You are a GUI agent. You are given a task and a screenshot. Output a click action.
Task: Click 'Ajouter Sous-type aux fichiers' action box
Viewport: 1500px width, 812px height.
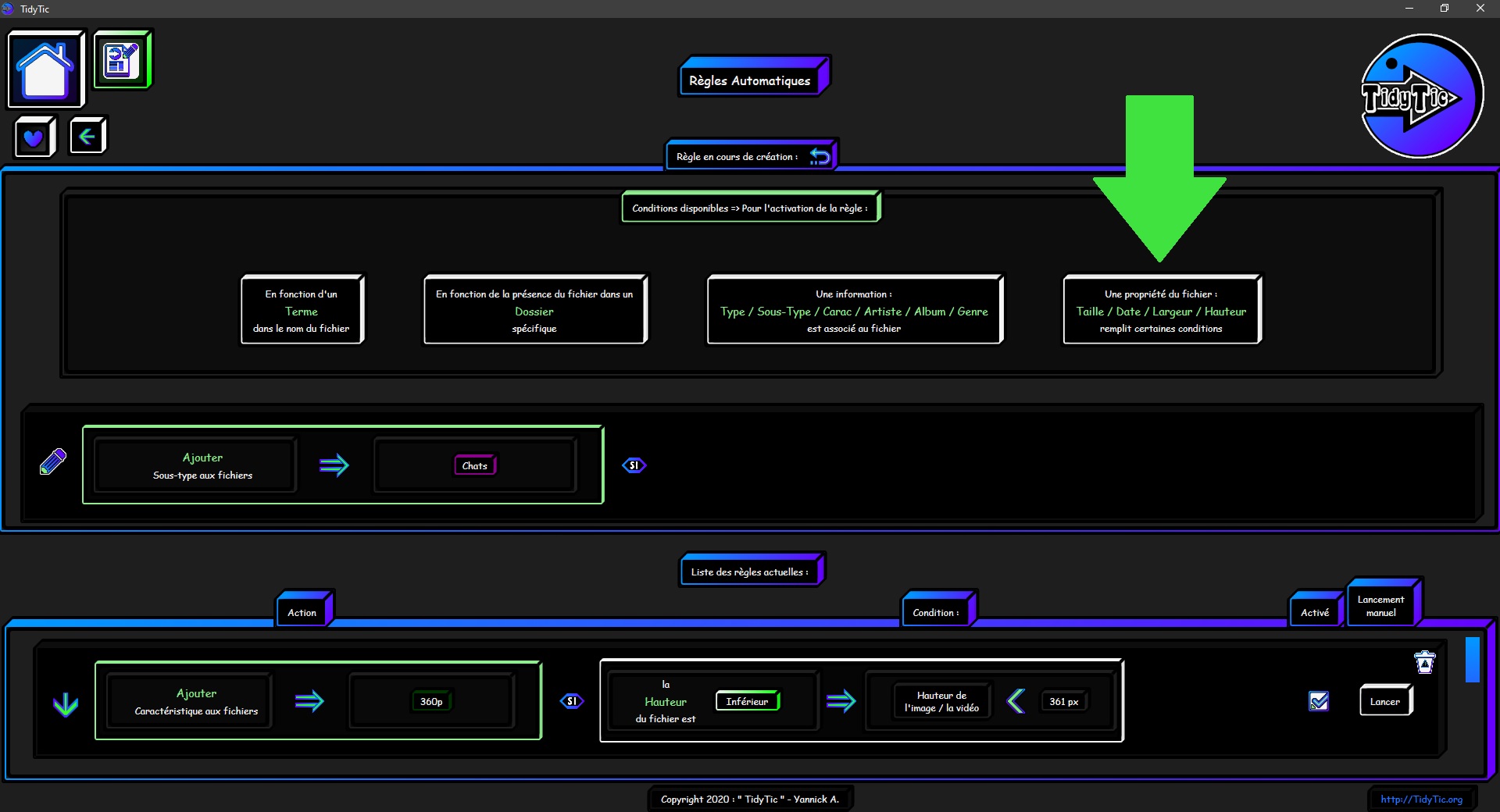(195, 465)
